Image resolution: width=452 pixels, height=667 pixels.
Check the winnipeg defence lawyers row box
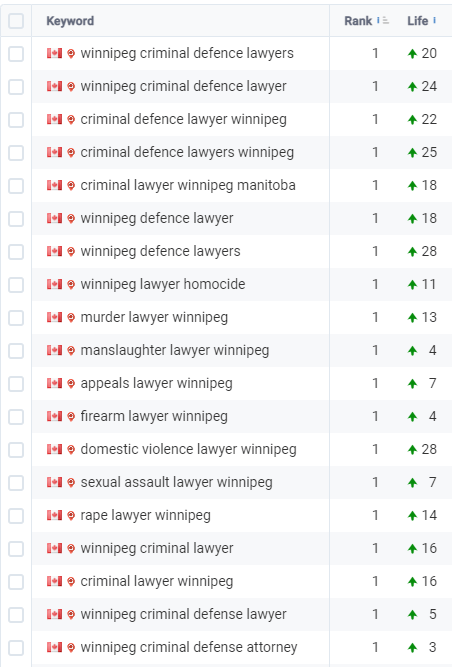[x=16, y=252]
